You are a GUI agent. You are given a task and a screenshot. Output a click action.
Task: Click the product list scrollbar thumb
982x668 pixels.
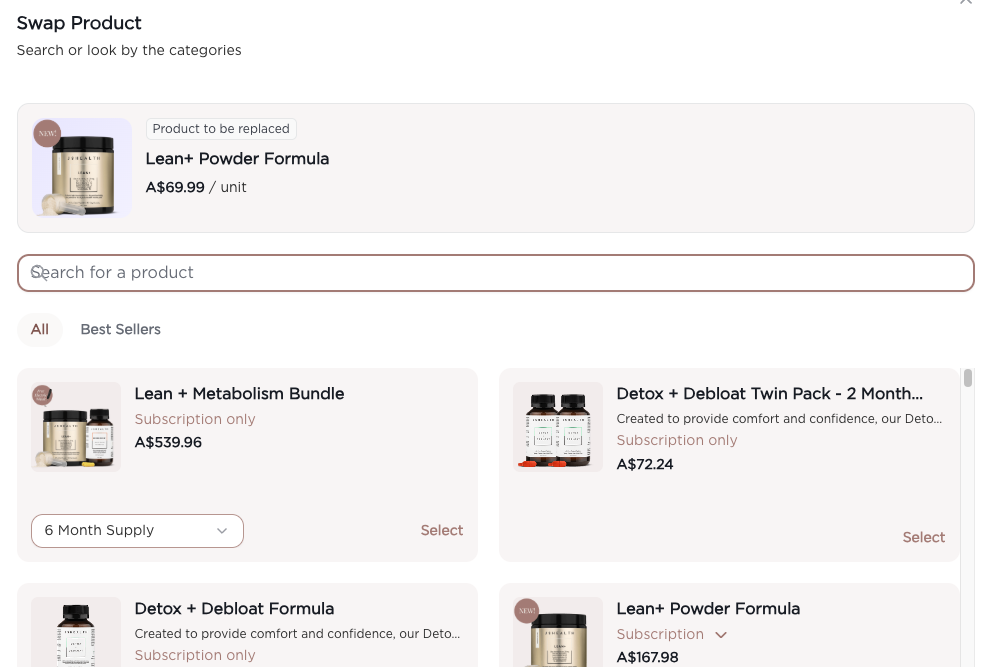[x=968, y=378]
